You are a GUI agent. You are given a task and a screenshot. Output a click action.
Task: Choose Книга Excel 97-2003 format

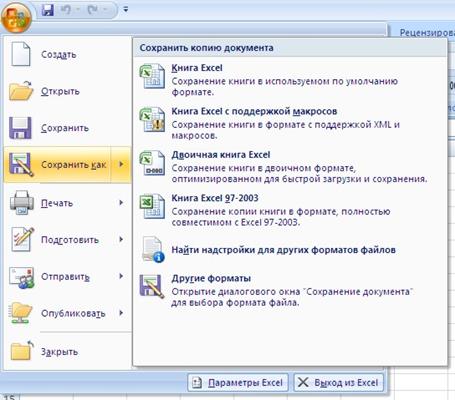tap(289, 210)
